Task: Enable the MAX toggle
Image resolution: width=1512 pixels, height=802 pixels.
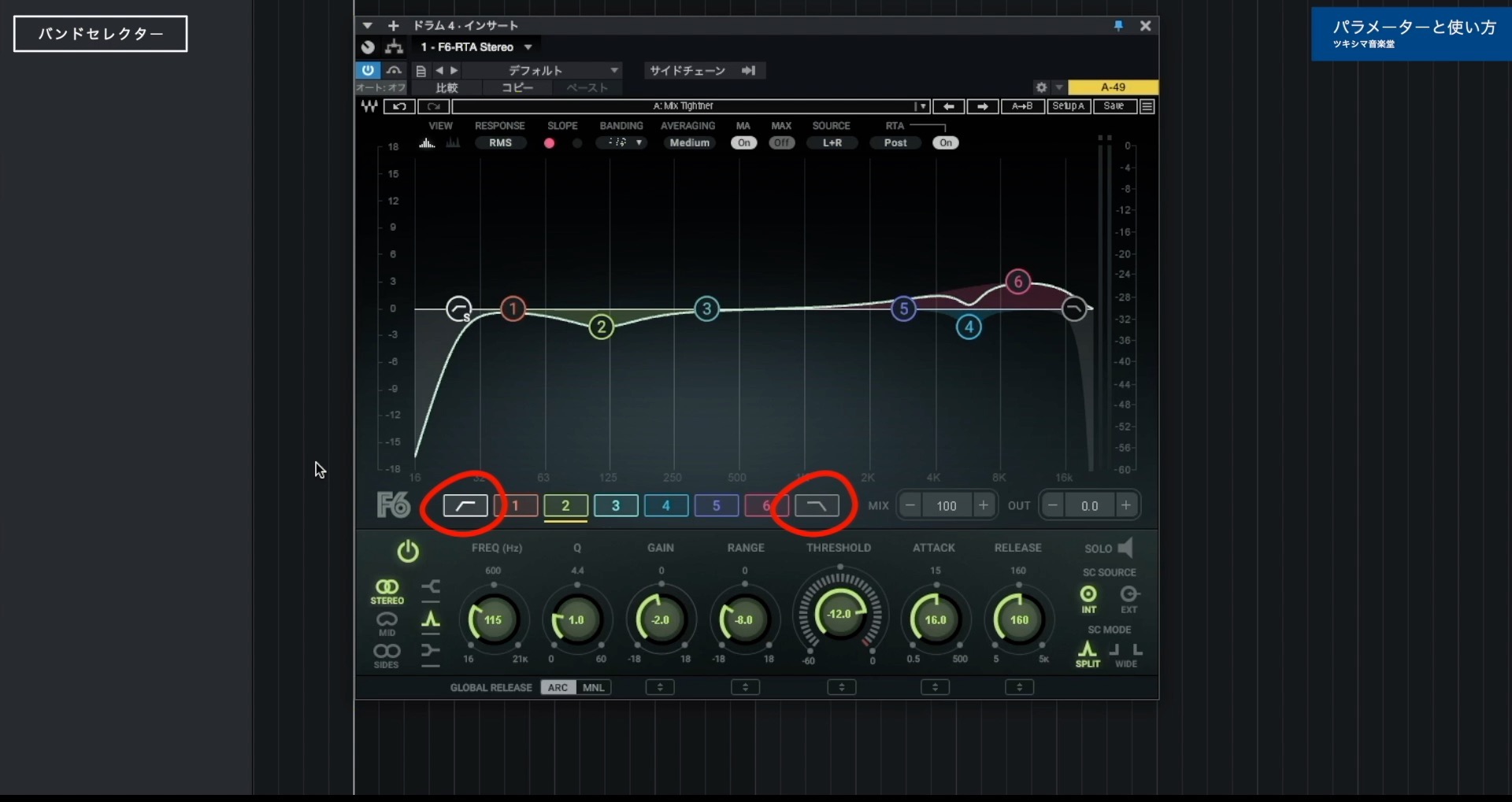Action: (x=781, y=142)
